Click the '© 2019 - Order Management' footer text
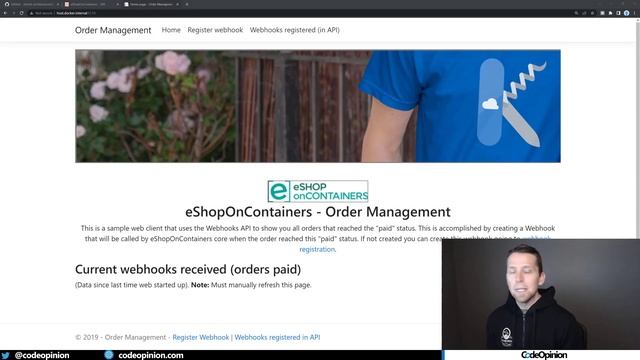 pos(120,337)
